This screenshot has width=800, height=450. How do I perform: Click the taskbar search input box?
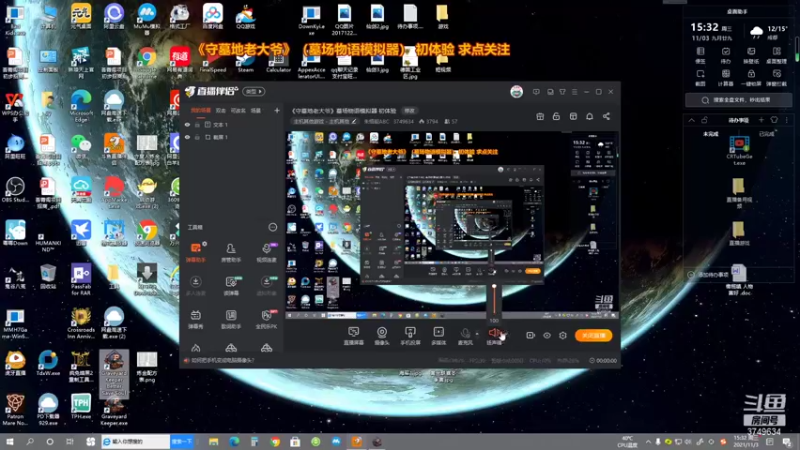pyautogui.click(x=135, y=441)
